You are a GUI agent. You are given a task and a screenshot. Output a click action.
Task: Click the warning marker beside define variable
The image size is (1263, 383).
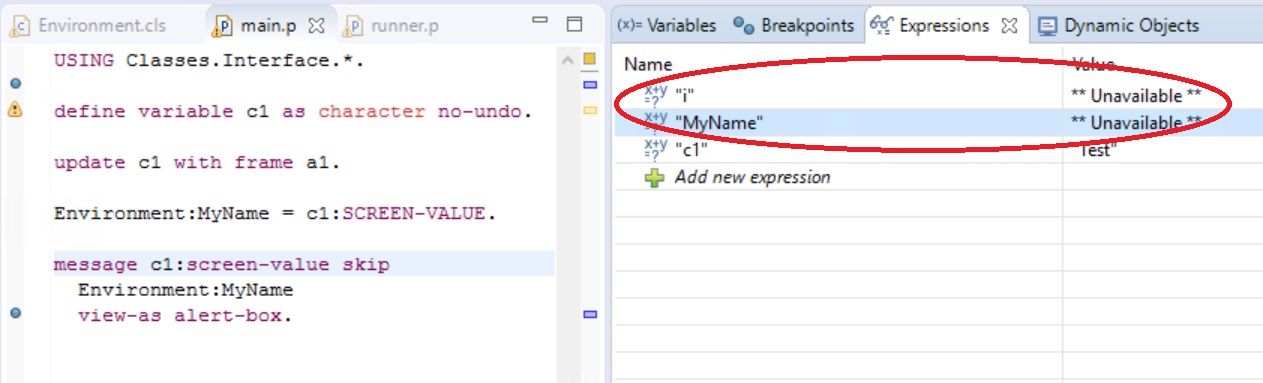[14, 111]
